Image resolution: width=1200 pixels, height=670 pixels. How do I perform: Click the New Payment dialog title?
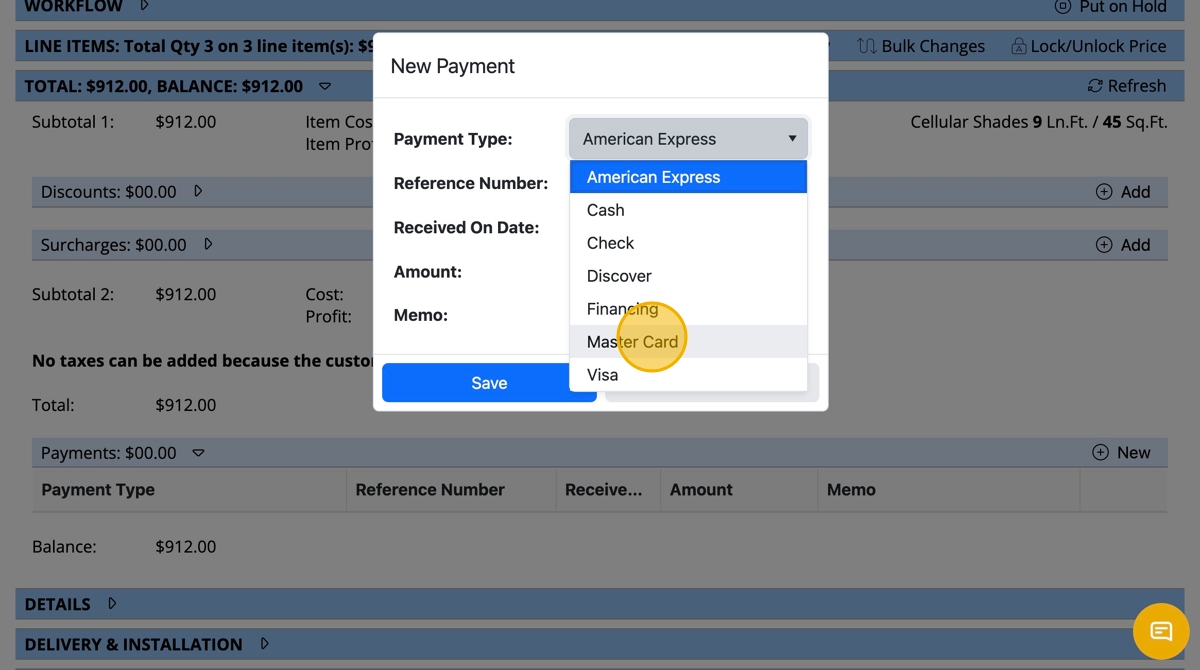452,66
